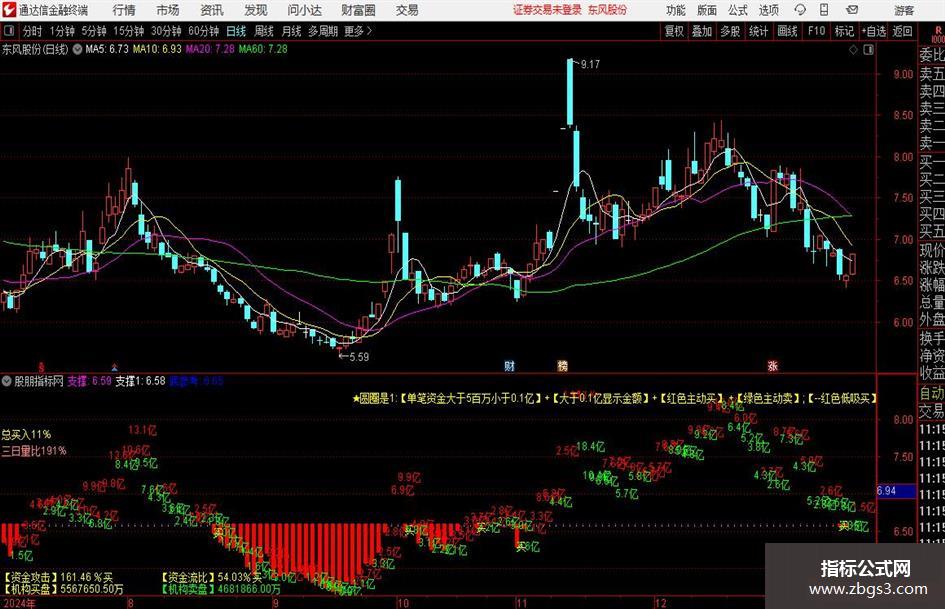Open the 多周期 multi-period view
Screen dimensions: 945x609
(x=323, y=31)
